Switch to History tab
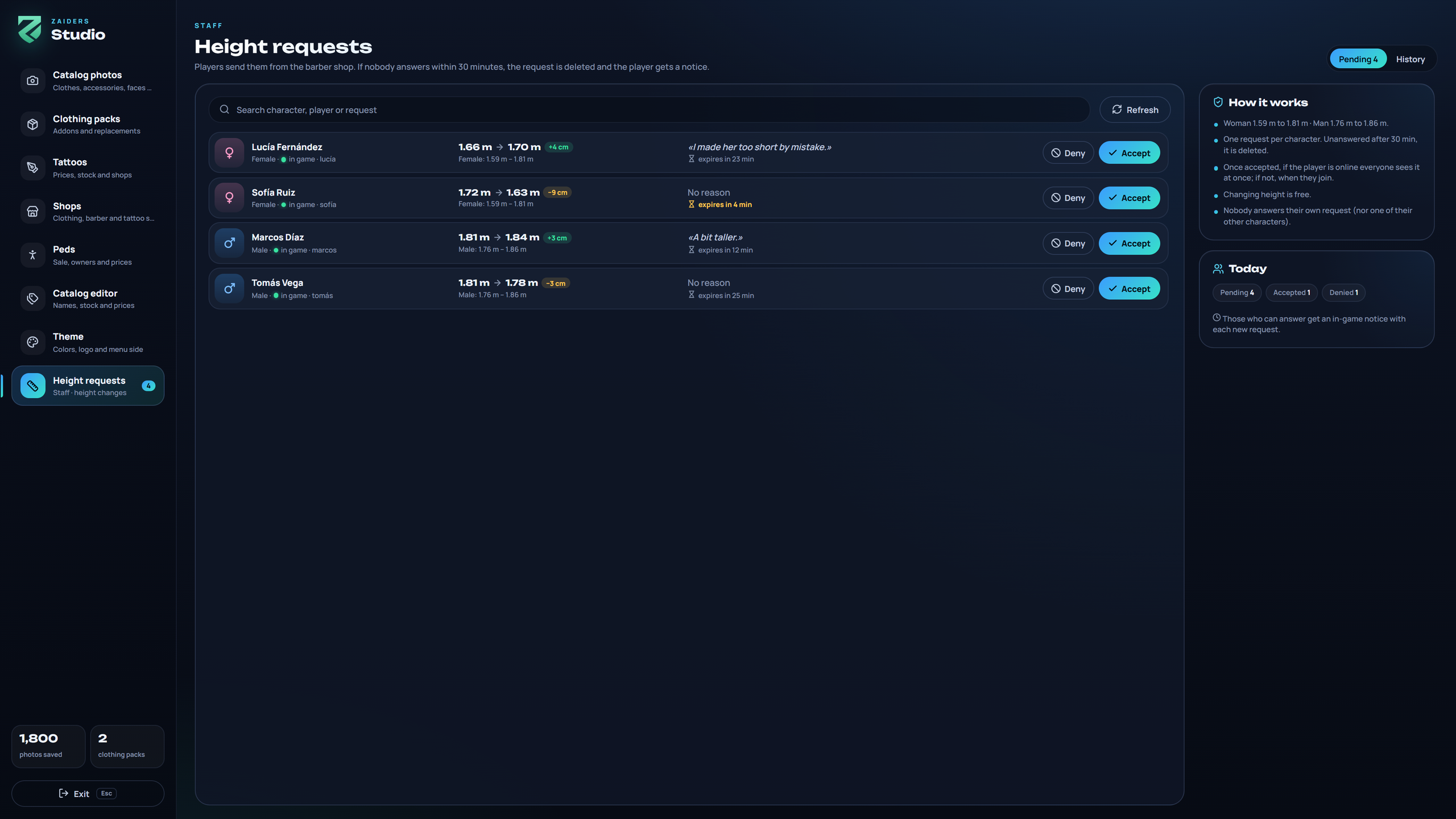1456x819 pixels. click(1410, 59)
